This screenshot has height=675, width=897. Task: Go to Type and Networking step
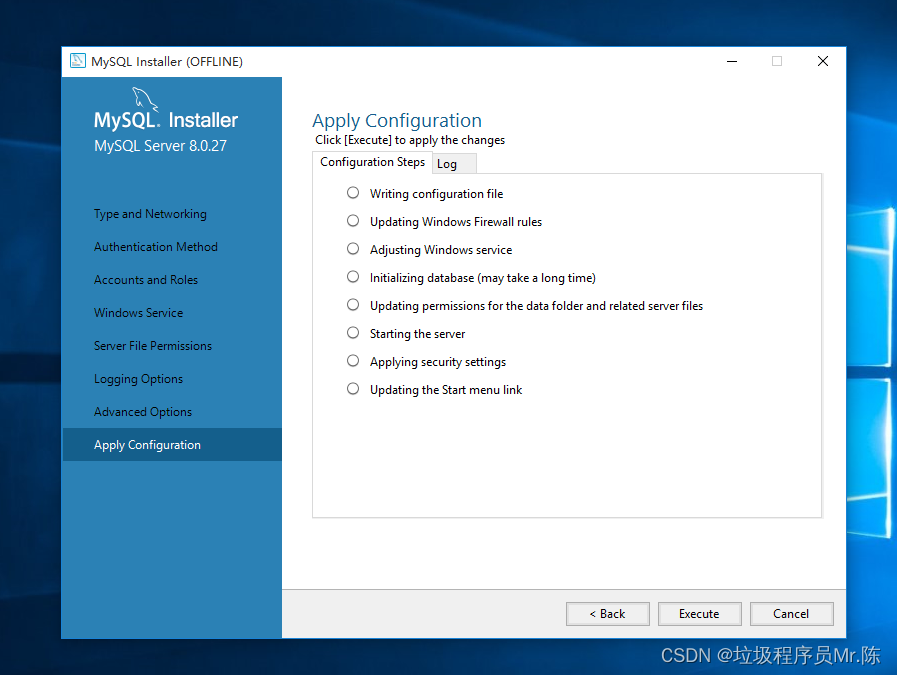tap(150, 214)
